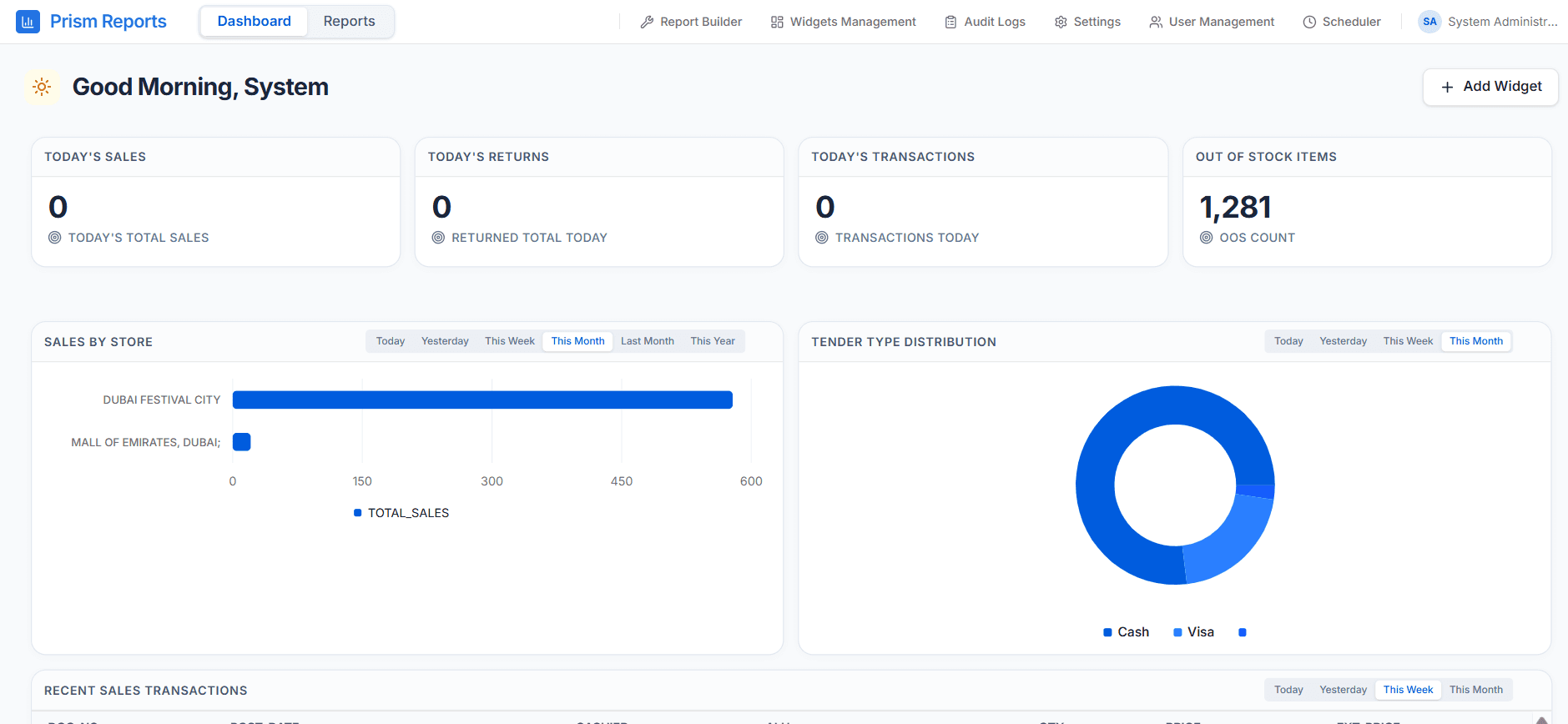Select This Year filter in Sales by Store
Screen dimensions: 1568x724
point(713,341)
